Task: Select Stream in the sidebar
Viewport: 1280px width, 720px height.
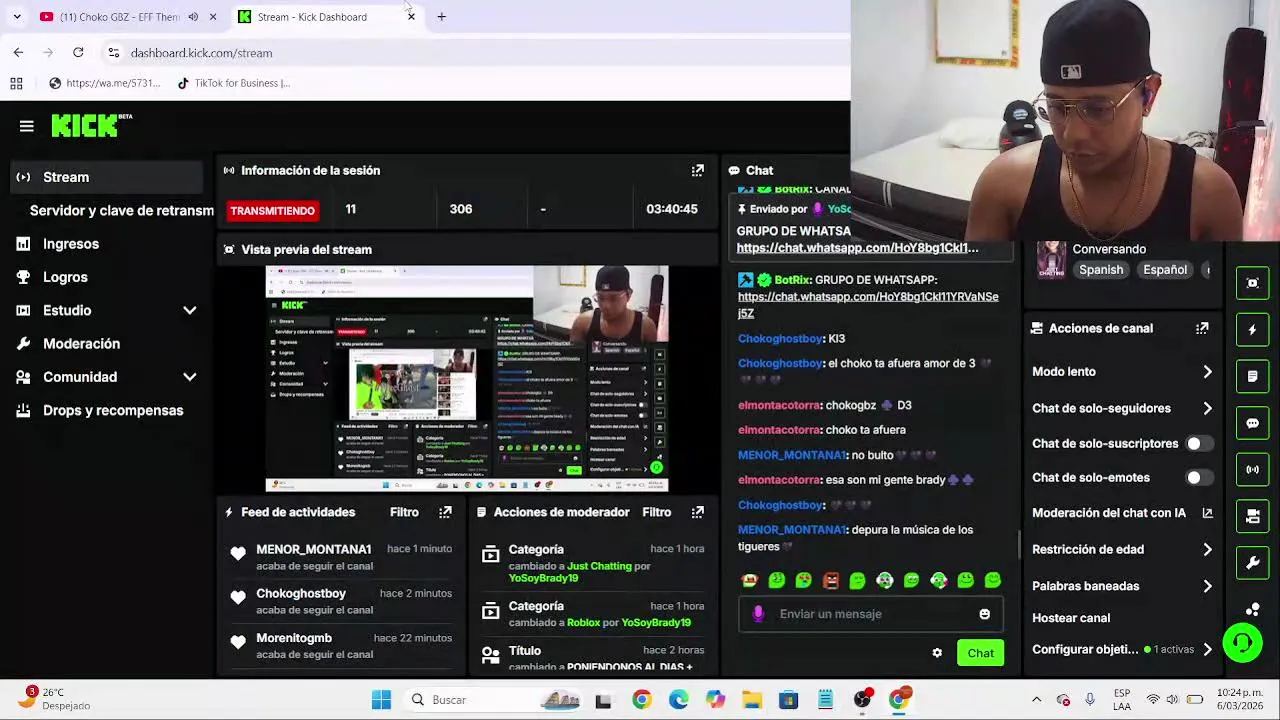Action: point(105,177)
